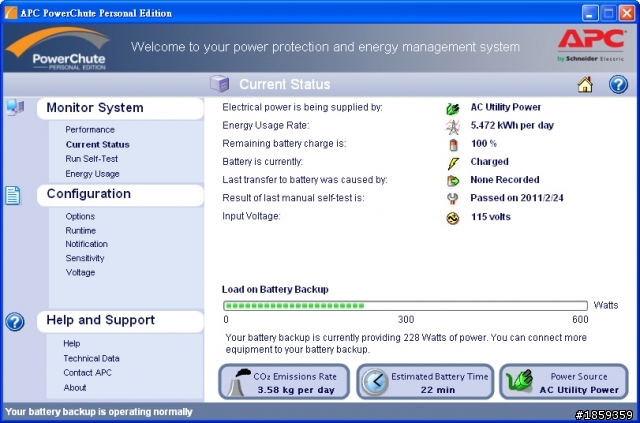Click the 'Load on Battery Backup' heading
This screenshot has width=640, height=423.
275,289
